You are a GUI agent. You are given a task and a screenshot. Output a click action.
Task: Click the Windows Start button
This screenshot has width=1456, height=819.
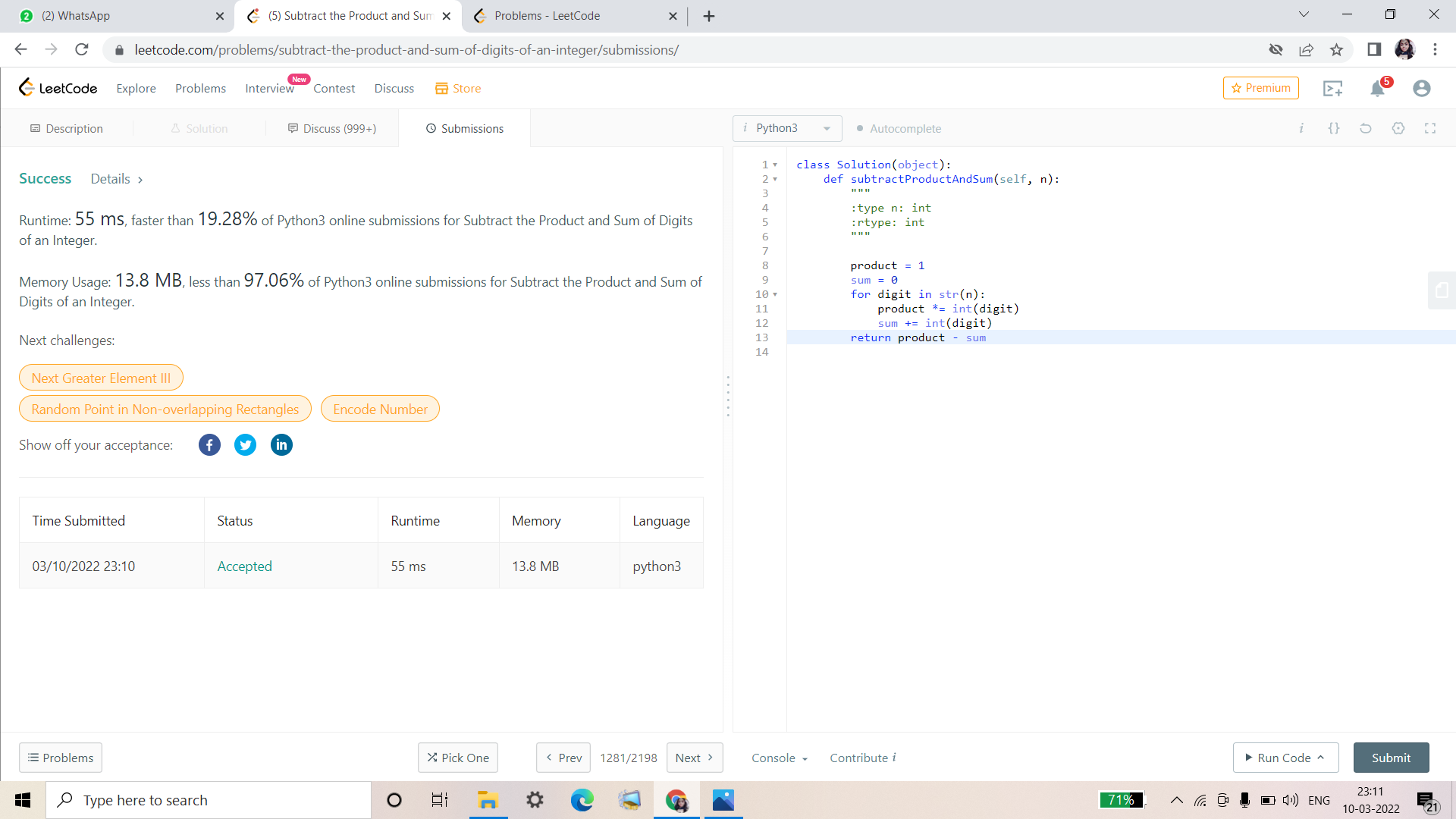click(23, 800)
